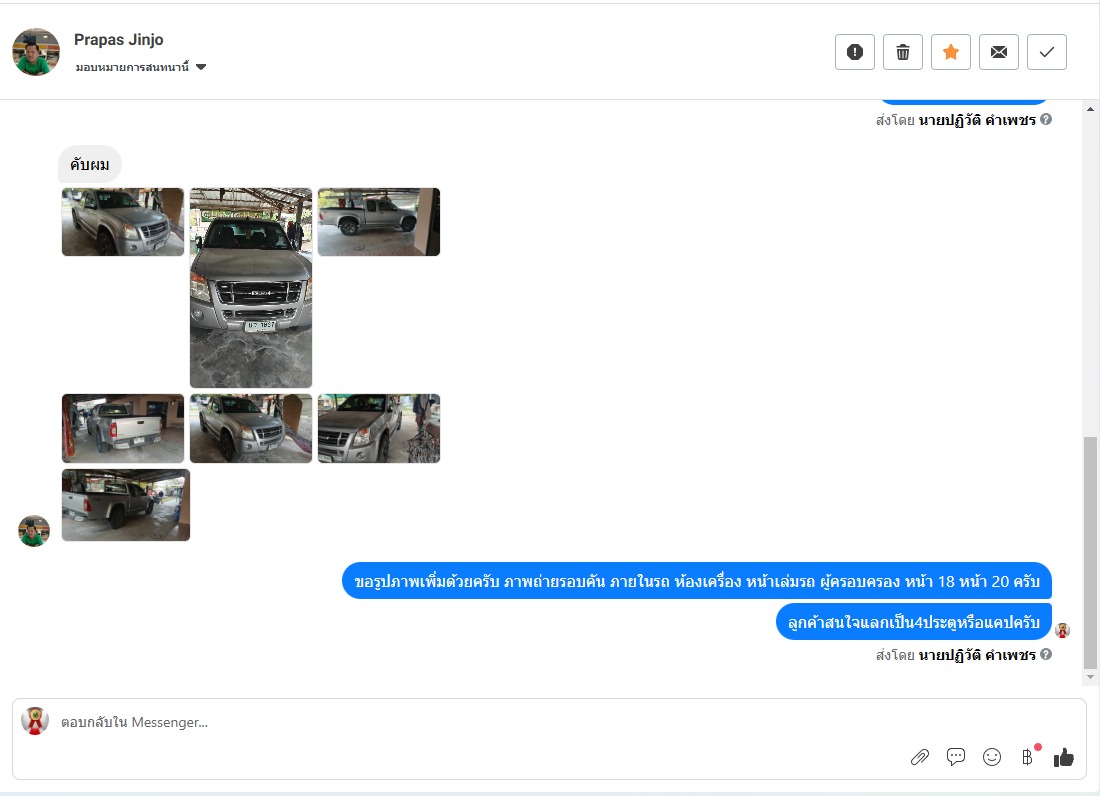Image resolution: width=1100 pixels, height=796 pixels.
Task: Open the emoji picker
Action: point(992,757)
